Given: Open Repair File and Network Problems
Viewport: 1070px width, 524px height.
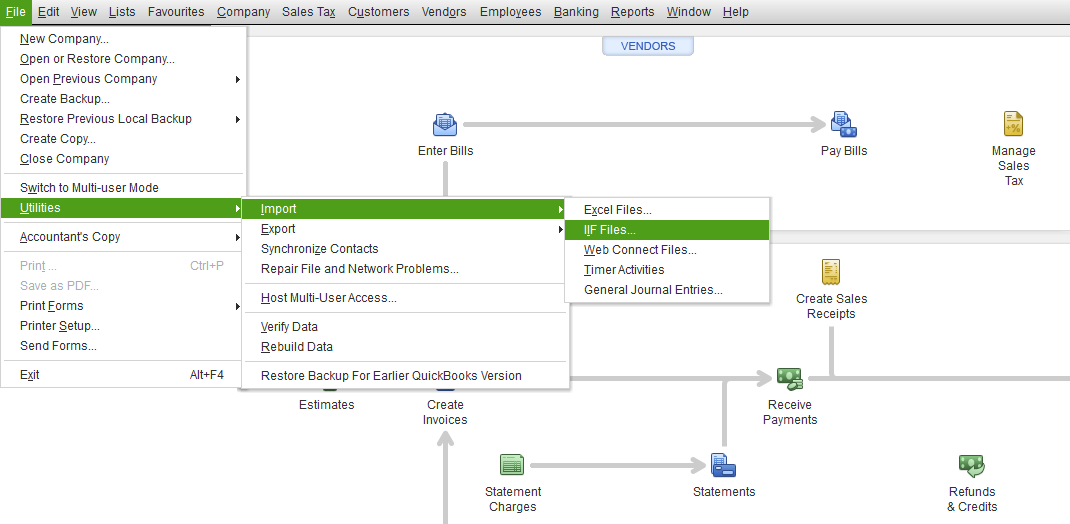Looking at the screenshot, I should [x=405, y=269].
